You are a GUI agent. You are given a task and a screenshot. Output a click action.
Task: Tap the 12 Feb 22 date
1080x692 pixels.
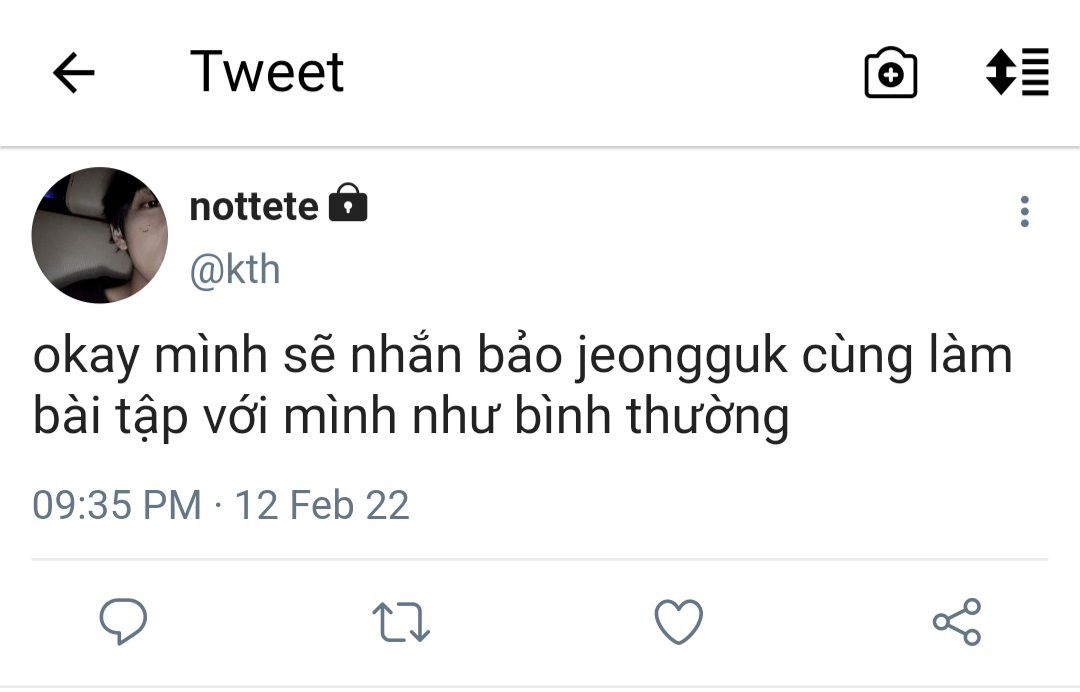[322, 505]
